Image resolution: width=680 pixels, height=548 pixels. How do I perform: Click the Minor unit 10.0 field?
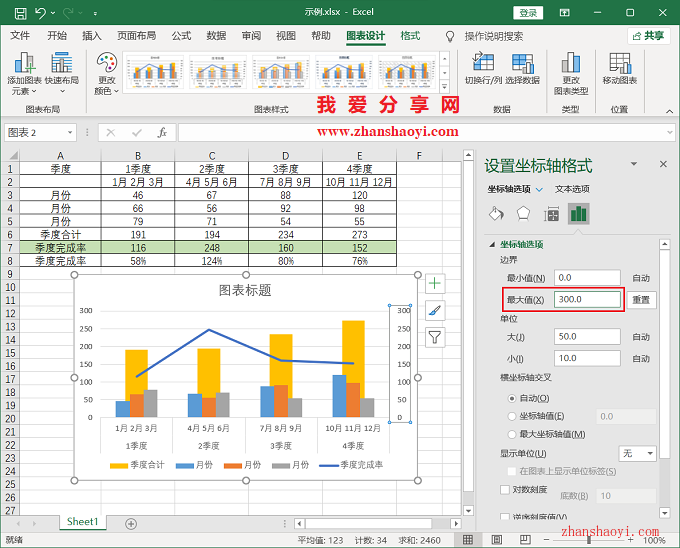[587, 359]
